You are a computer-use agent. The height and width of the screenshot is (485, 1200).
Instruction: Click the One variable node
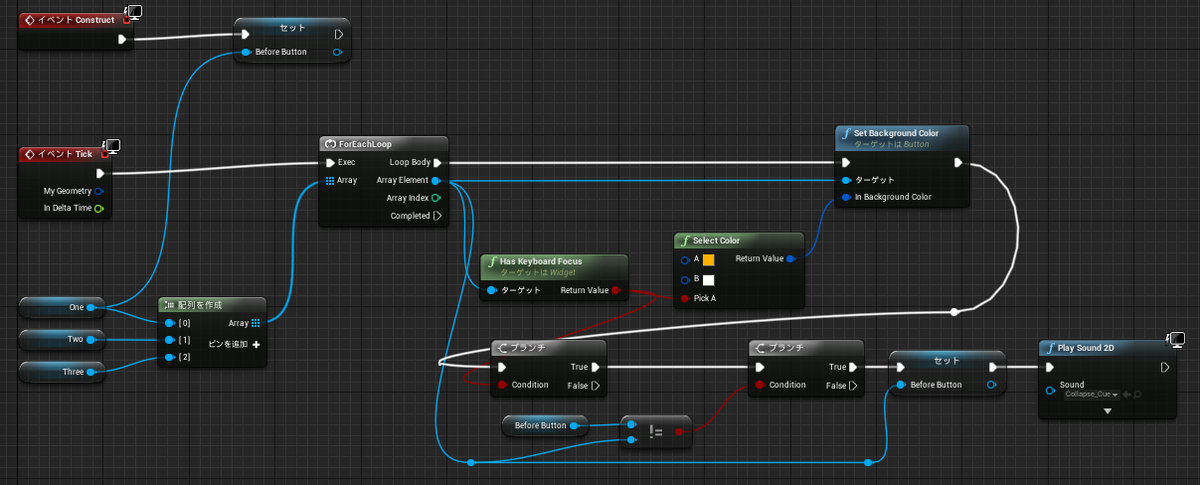pyautogui.click(x=62, y=307)
